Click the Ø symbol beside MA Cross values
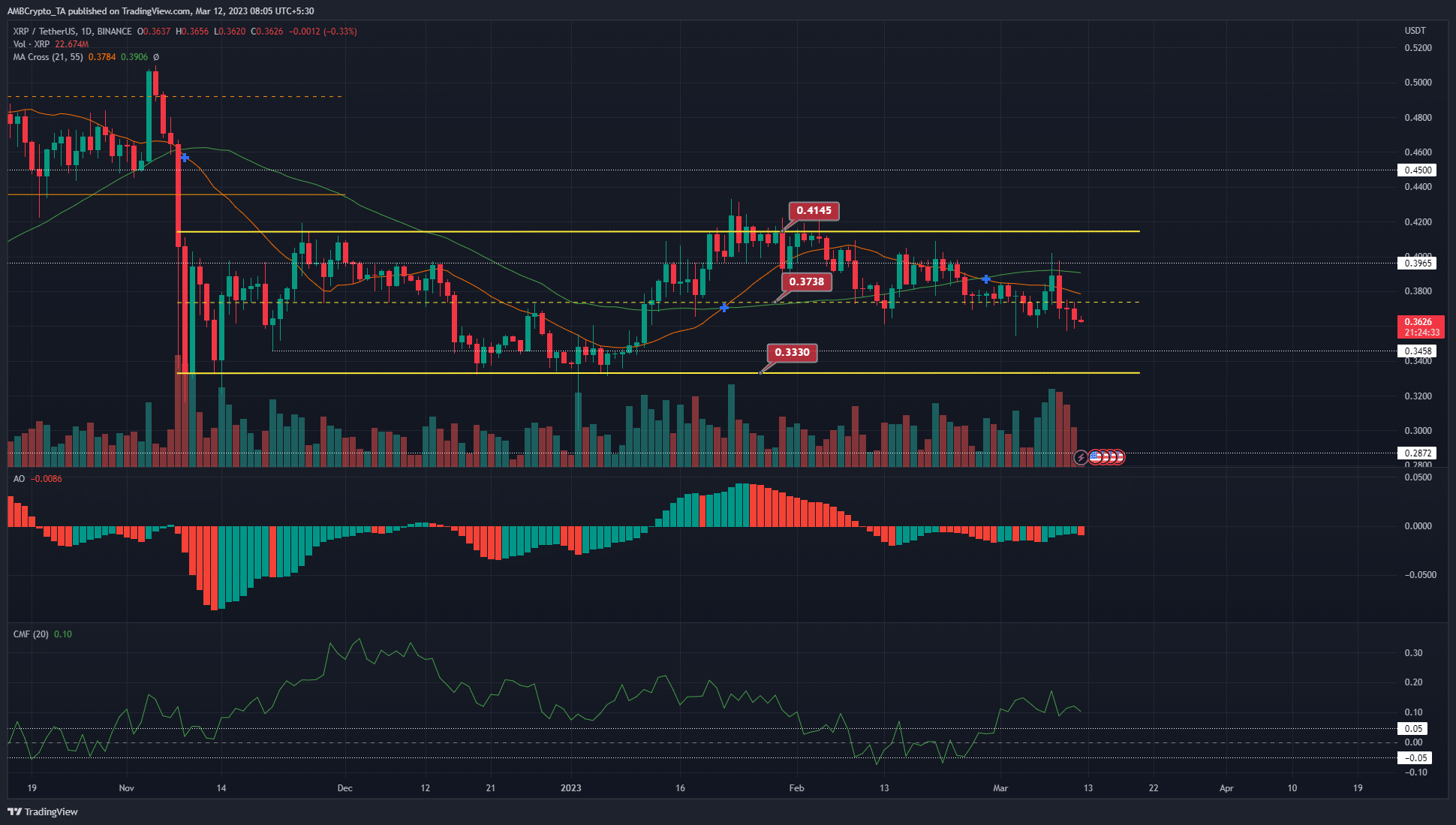The height and width of the screenshot is (825, 1456). [x=156, y=57]
